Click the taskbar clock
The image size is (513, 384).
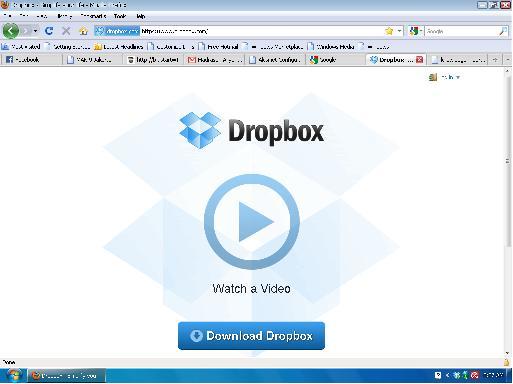click(493, 376)
